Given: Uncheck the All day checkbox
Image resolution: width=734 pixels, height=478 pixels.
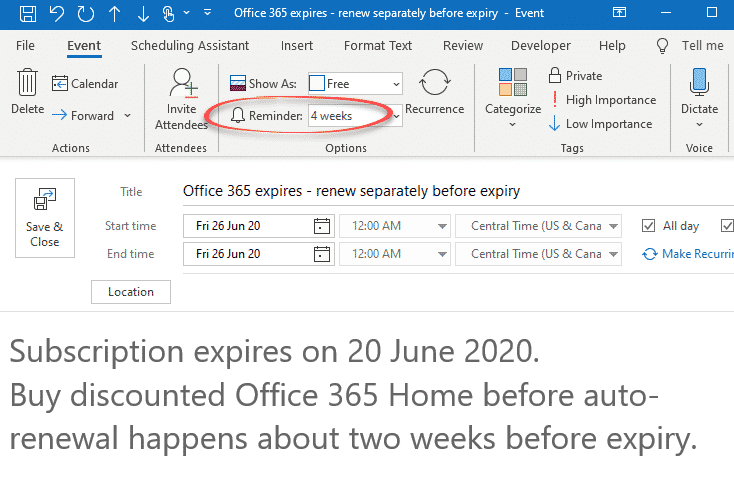Looking at the screenshot, I should pos(648,226).
